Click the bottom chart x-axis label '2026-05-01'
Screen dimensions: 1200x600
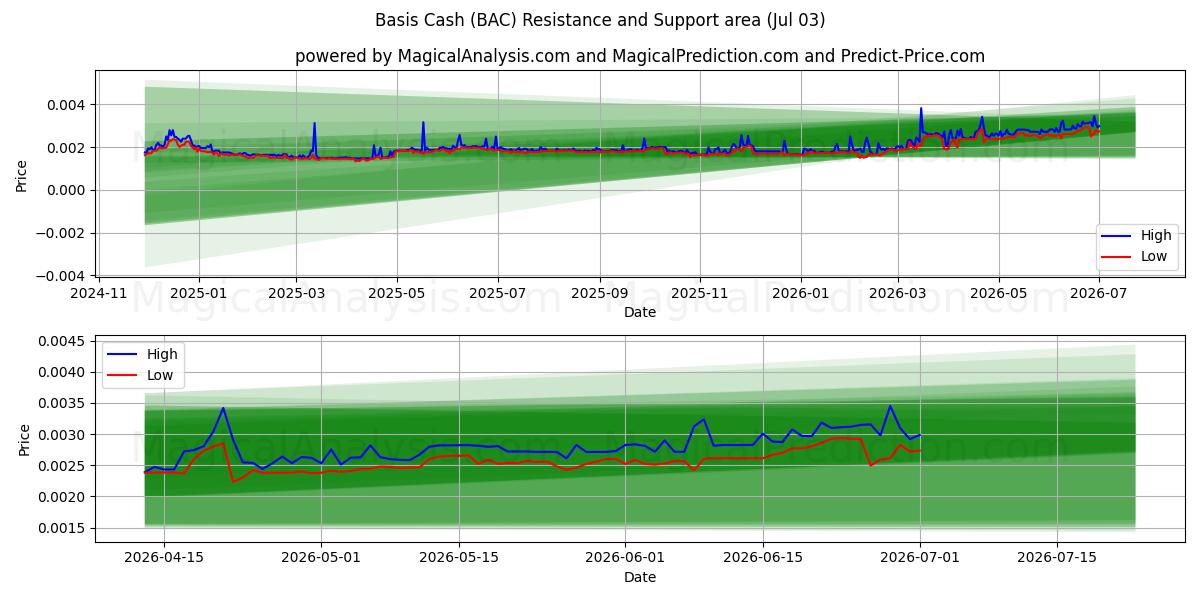(x=321, y=559)
